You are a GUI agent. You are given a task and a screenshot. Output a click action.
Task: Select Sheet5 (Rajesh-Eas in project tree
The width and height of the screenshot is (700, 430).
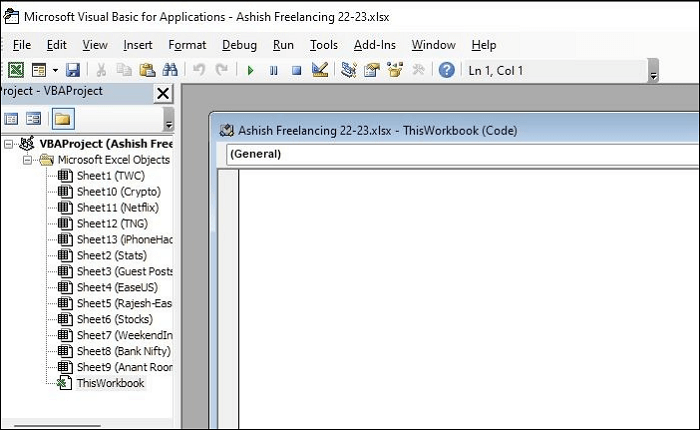(125, 304)
